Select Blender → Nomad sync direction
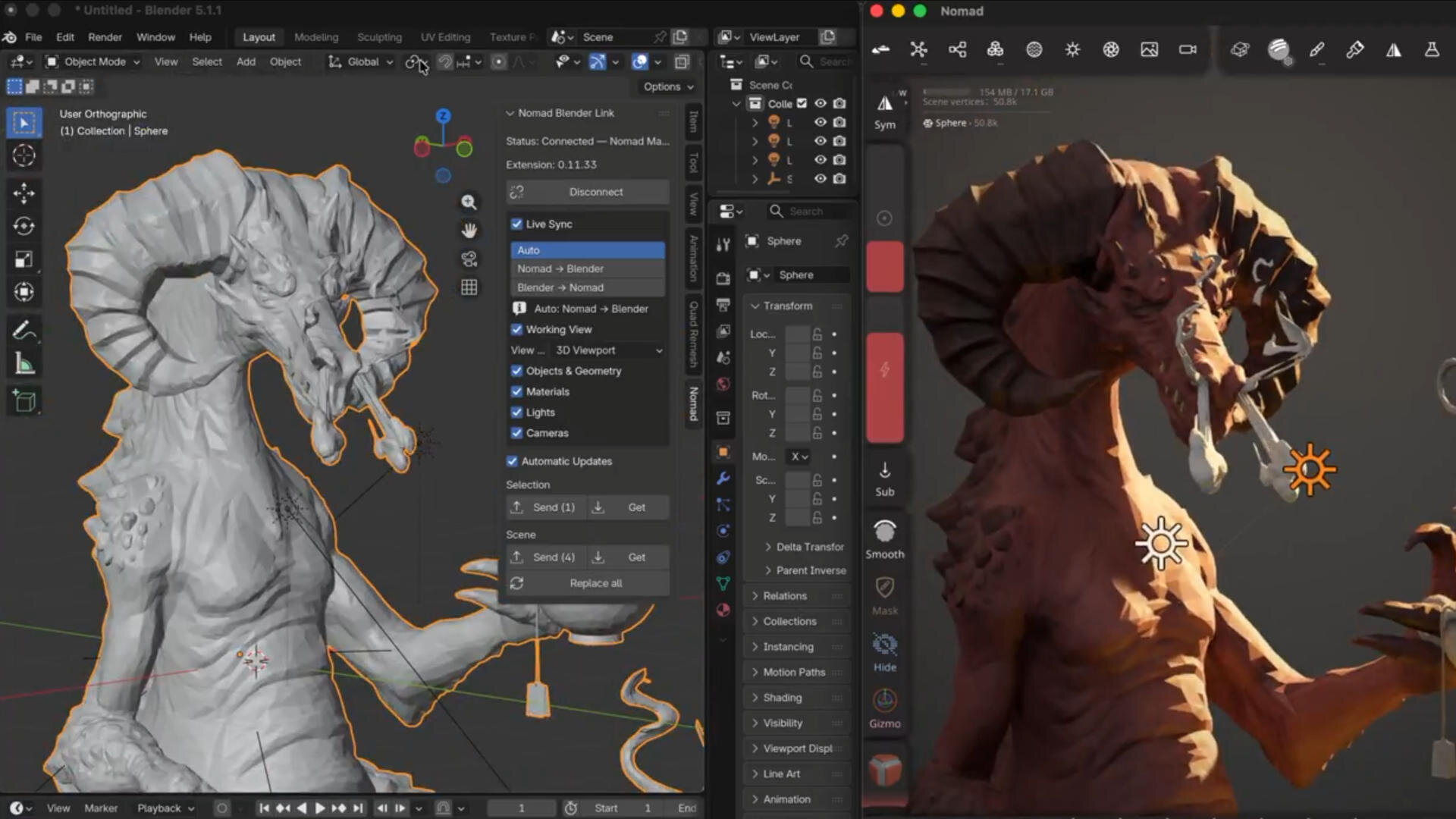Screen dimensions: 1456x819 pyautogui.click(x=588, y=287)
